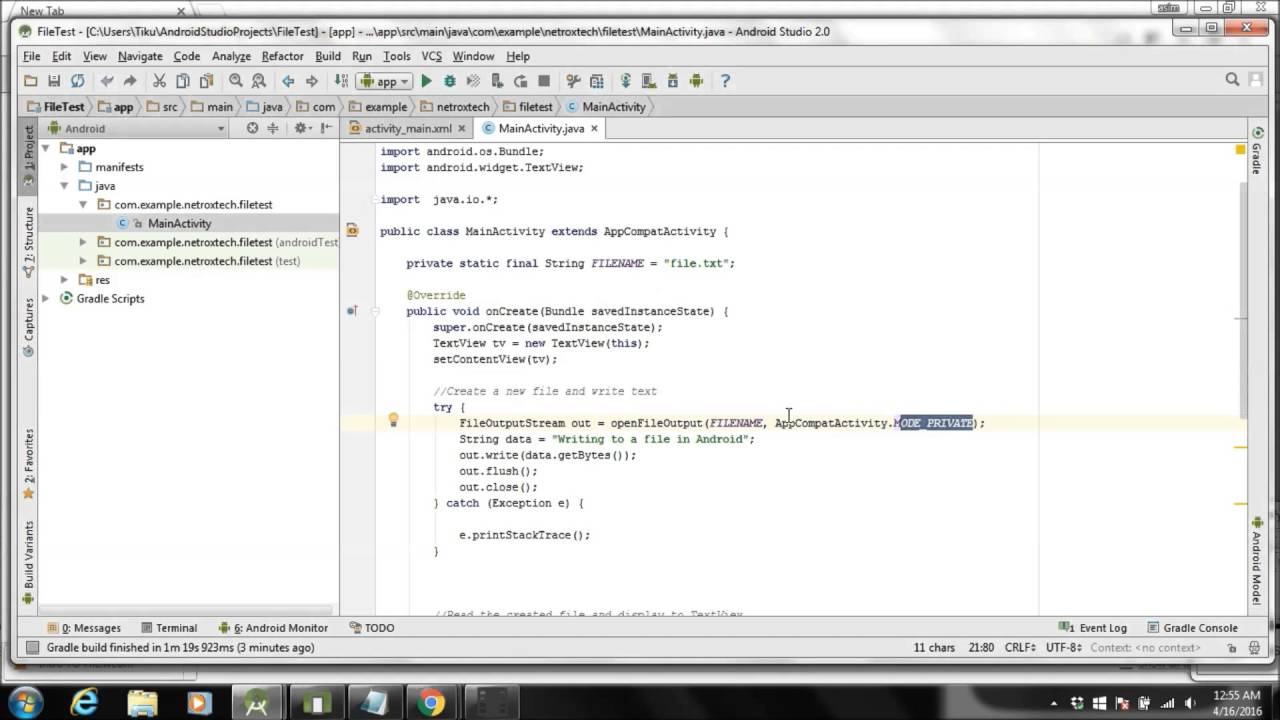Open the app run configuration dropdown
1280x720 pixels.
384,81
